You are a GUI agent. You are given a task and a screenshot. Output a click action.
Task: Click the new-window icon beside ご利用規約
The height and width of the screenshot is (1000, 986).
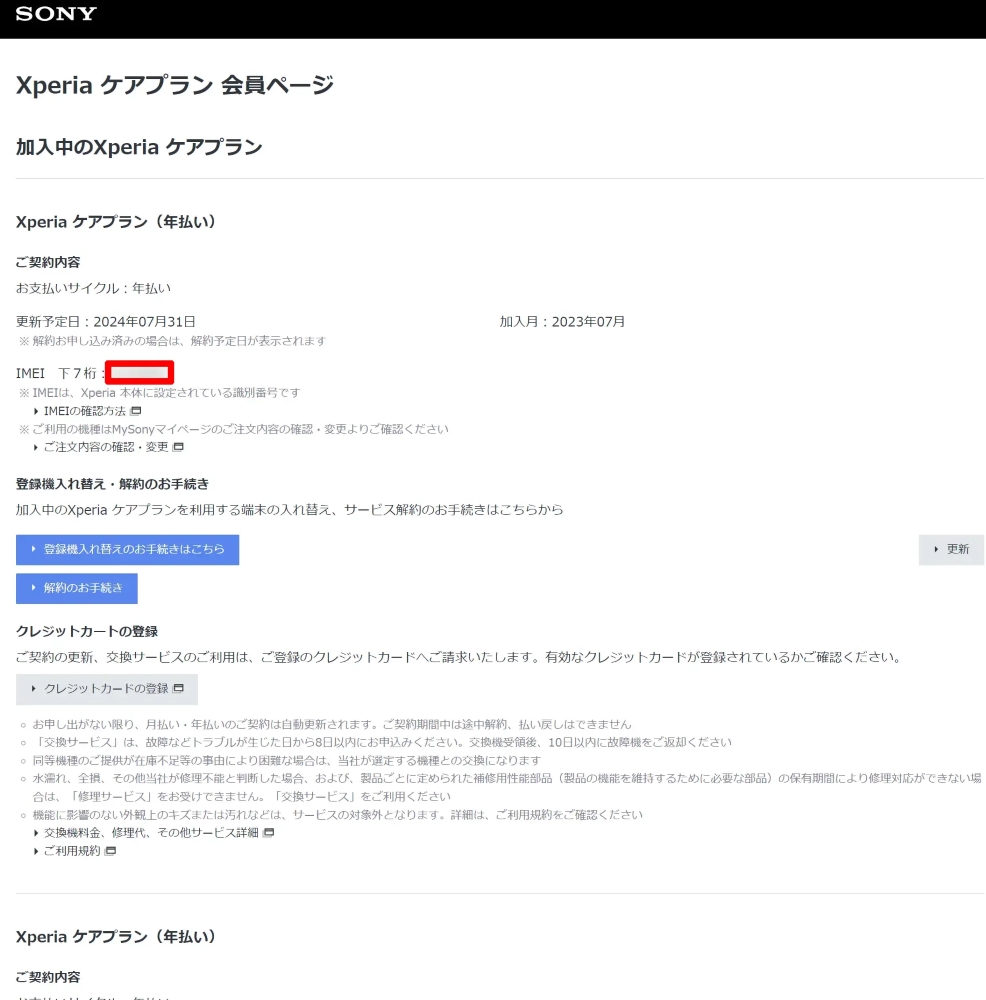[110, 851]
